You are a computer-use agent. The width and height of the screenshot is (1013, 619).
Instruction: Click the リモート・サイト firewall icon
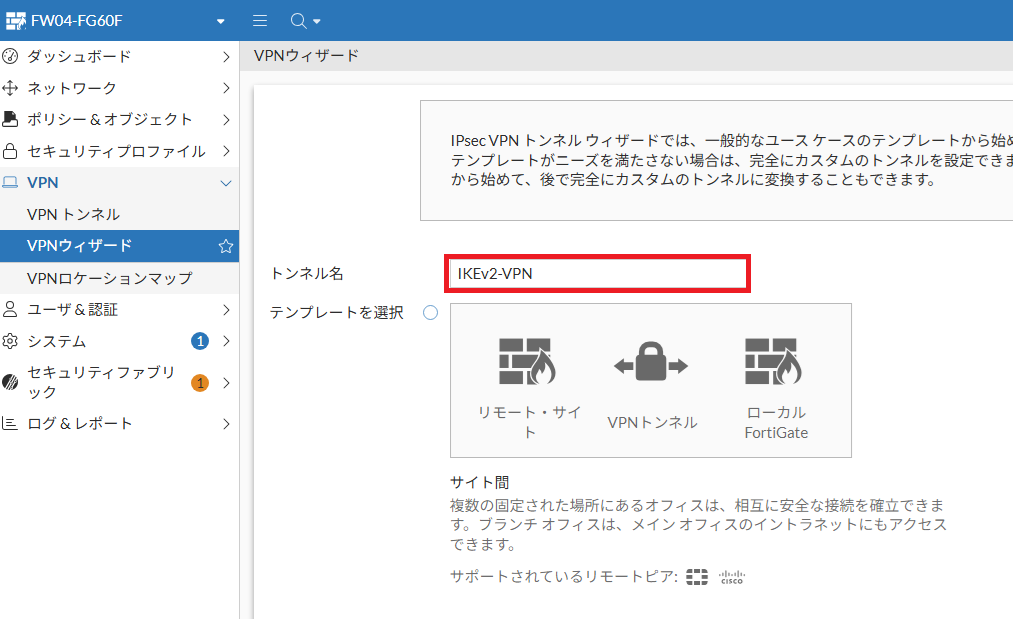pyautogui.click(x=527, y=361)
